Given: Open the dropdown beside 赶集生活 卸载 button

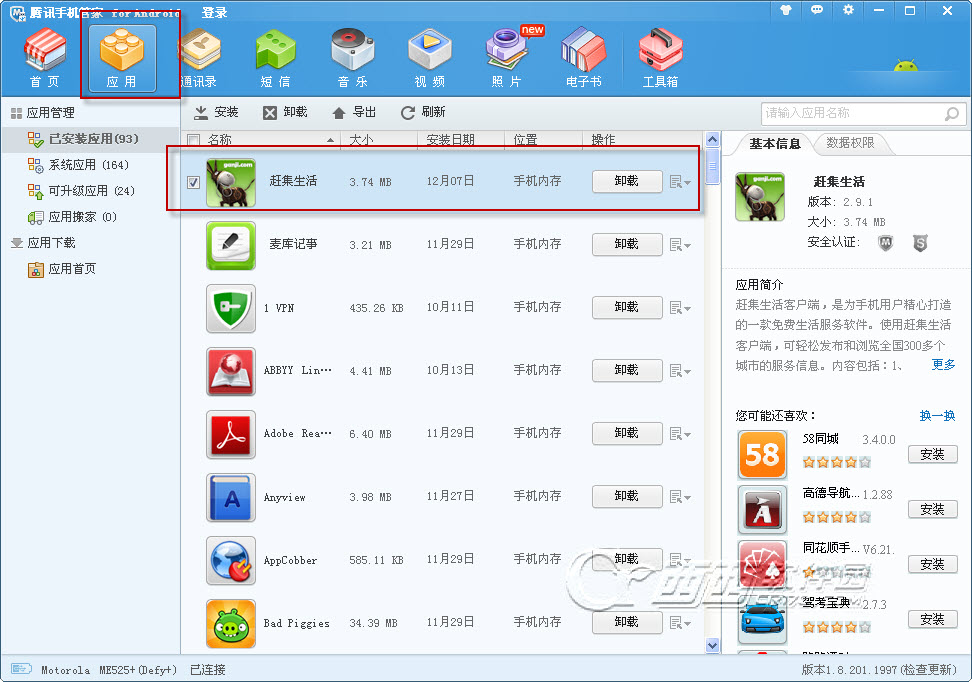Looking at the screenshot, I should coord(680,182).
